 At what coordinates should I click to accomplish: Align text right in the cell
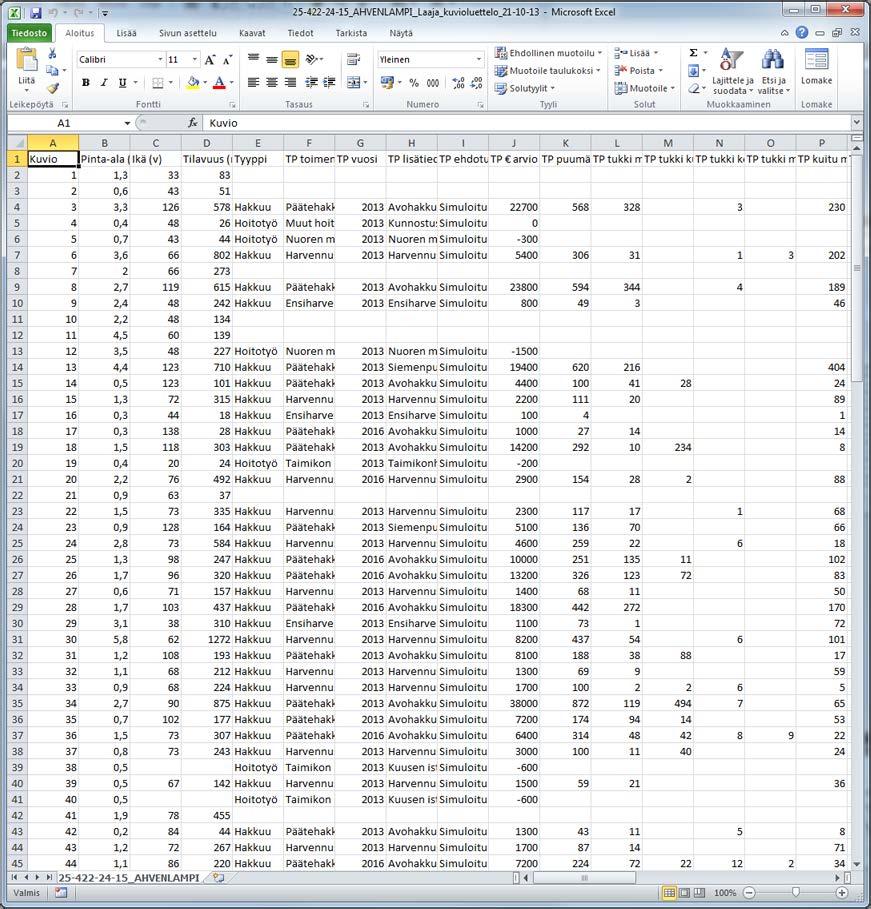click(291, 82)
